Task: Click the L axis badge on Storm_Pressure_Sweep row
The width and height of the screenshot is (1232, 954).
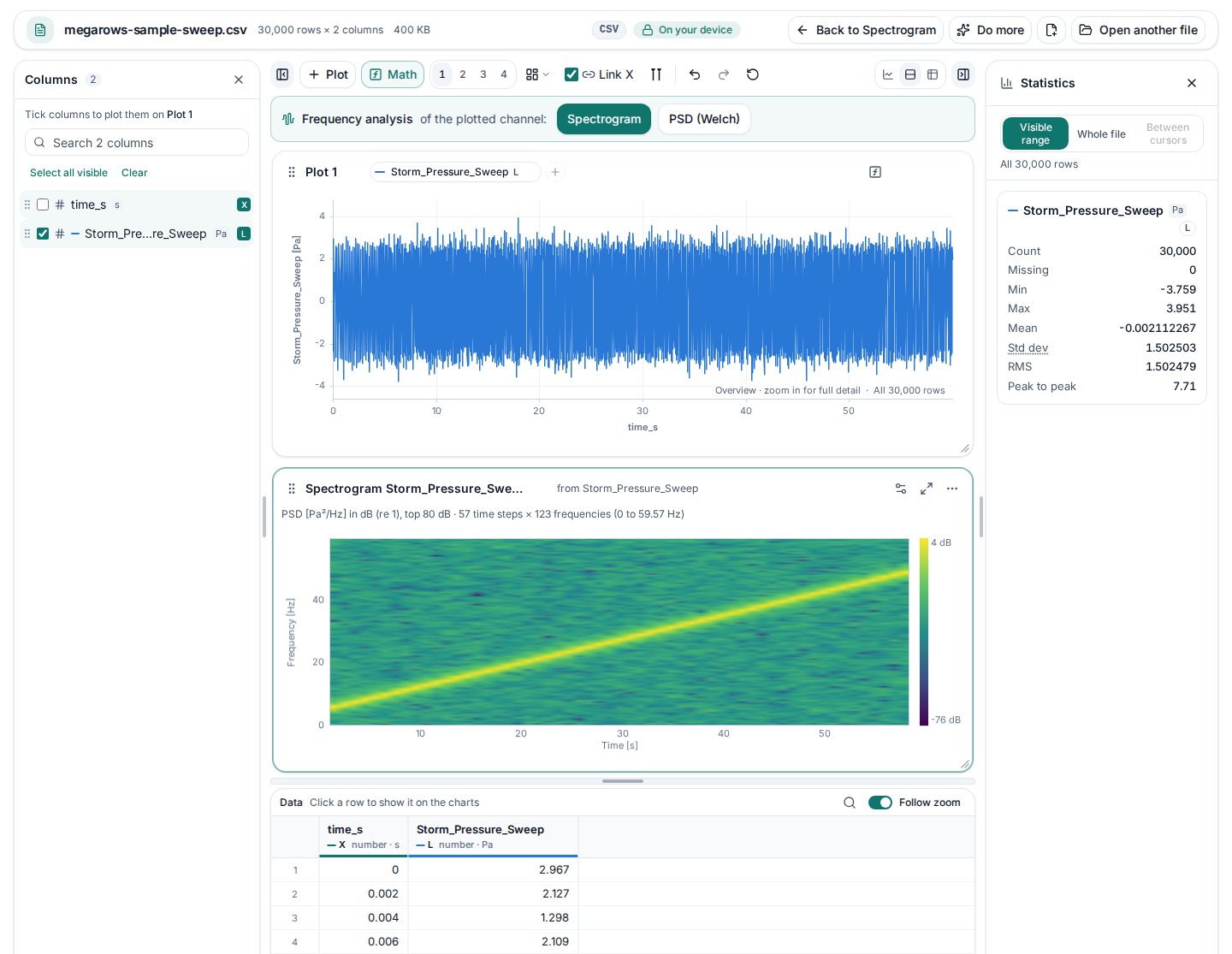Action: (x=244, y=234)
